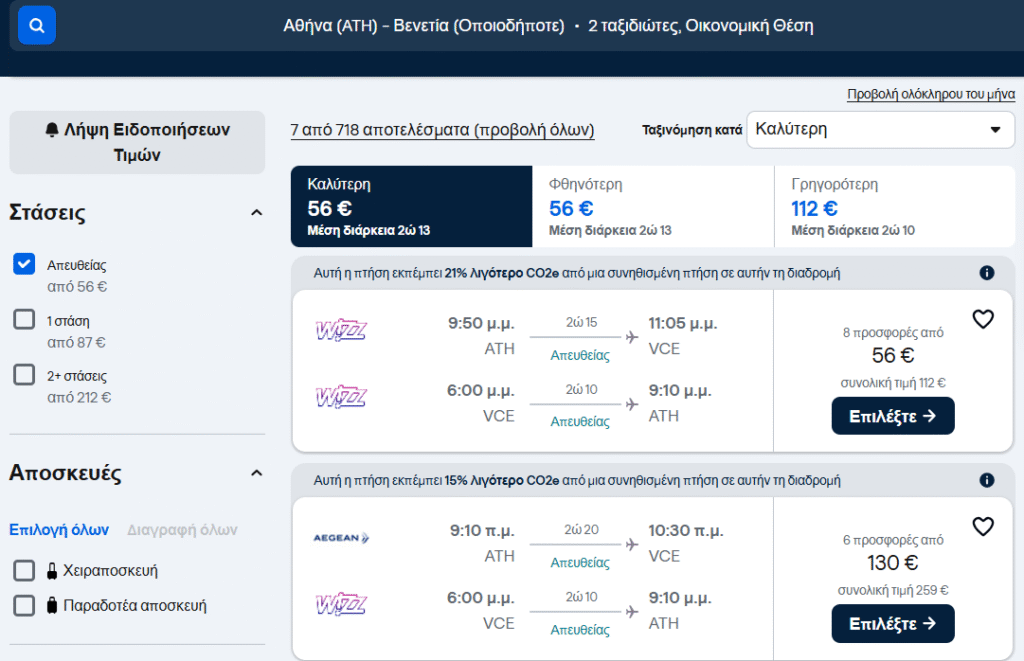Click the 9:10 π.μ. ATH departure time
Image resolution: width=1024 pixels, height=661 pixels.
(x=482, y=530)
